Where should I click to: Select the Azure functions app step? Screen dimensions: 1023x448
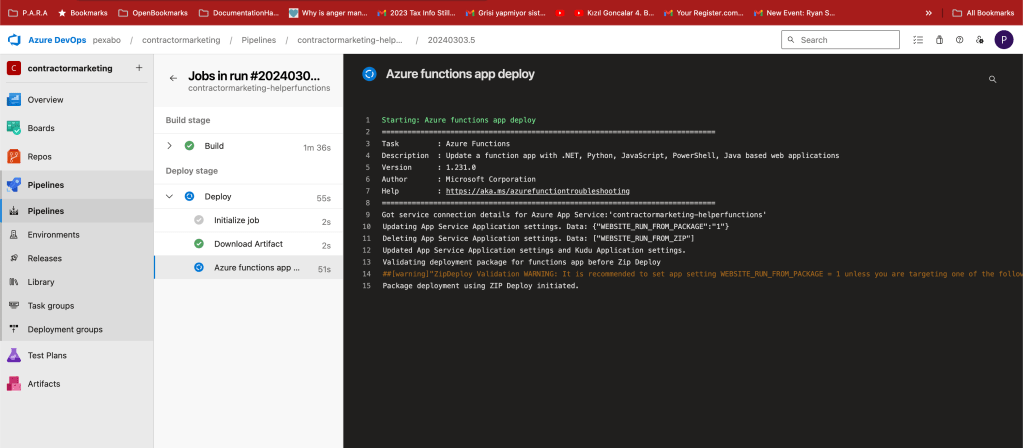(x=248, y=267)
